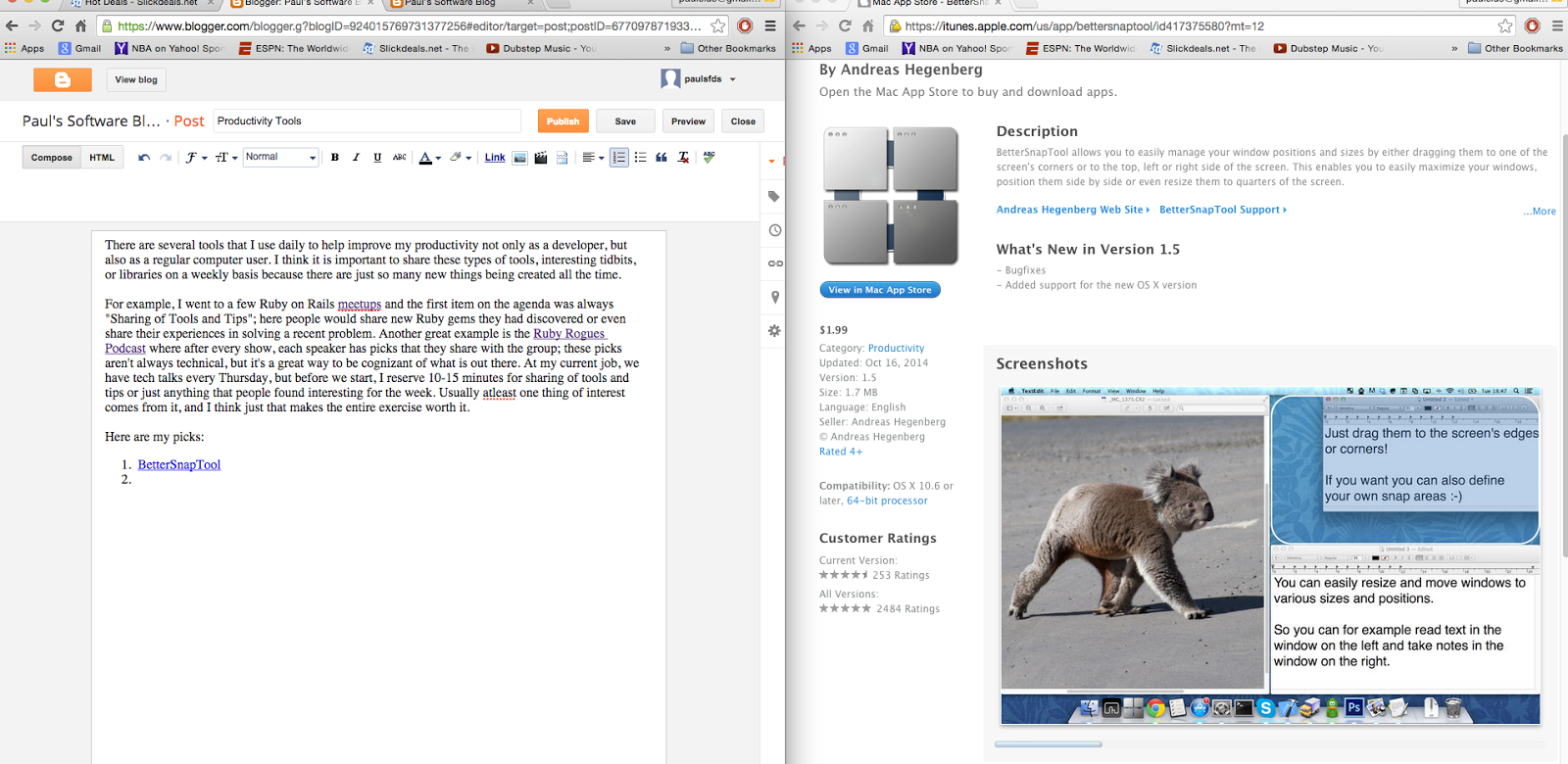Edit the post title field
This screenshot has height=764, width=1568.
367,120
